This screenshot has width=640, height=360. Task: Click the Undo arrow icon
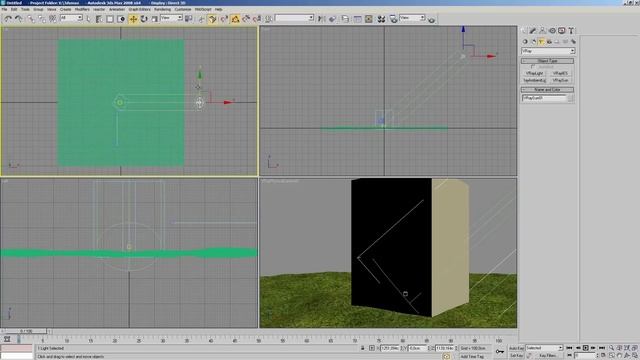click(x=8, y=19)
